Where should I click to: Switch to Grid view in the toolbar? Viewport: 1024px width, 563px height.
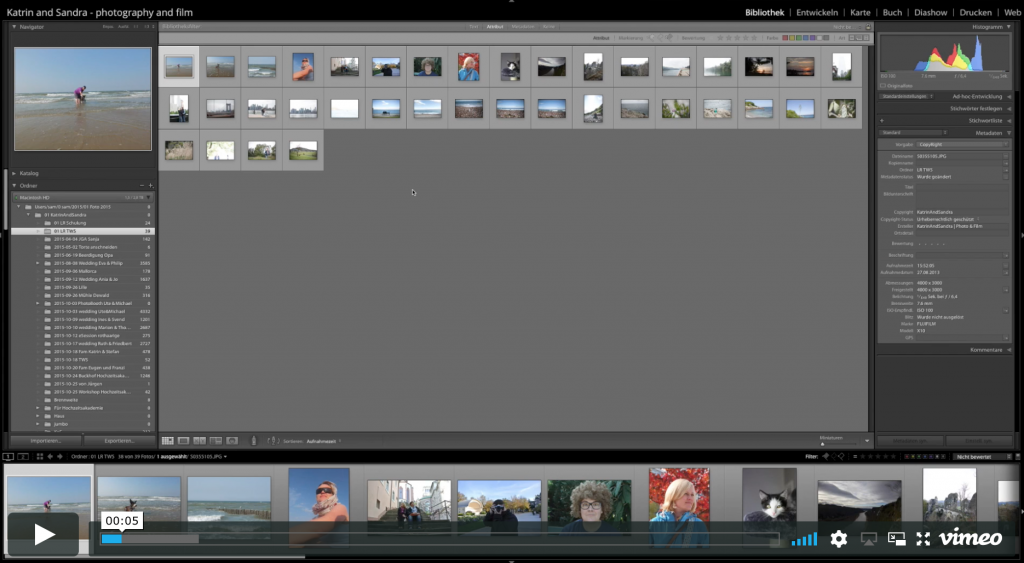[168, 442]
